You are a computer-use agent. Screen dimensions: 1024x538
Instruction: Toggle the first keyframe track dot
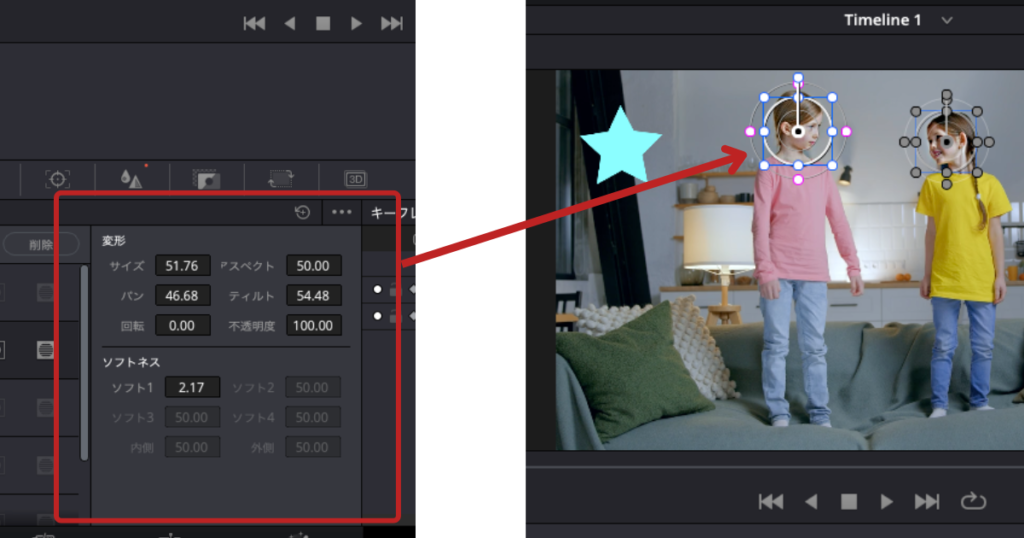377,290
